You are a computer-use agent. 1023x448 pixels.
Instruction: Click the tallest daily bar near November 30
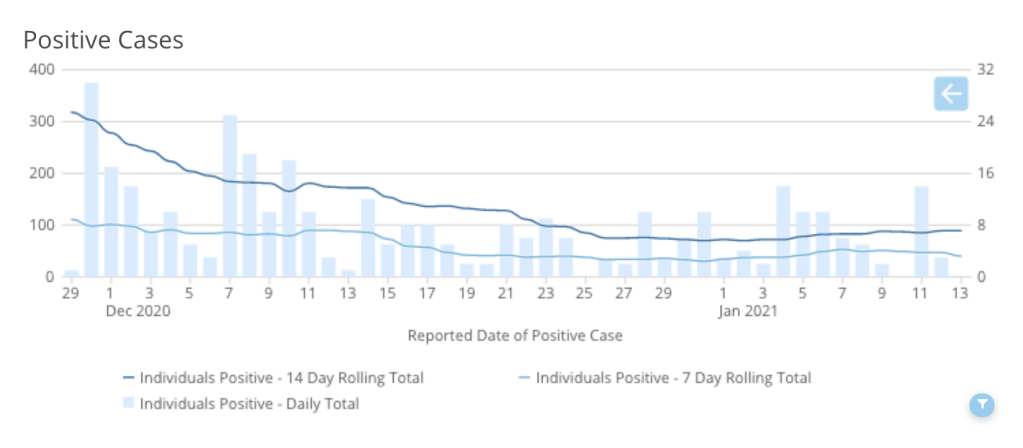(91, 180)
